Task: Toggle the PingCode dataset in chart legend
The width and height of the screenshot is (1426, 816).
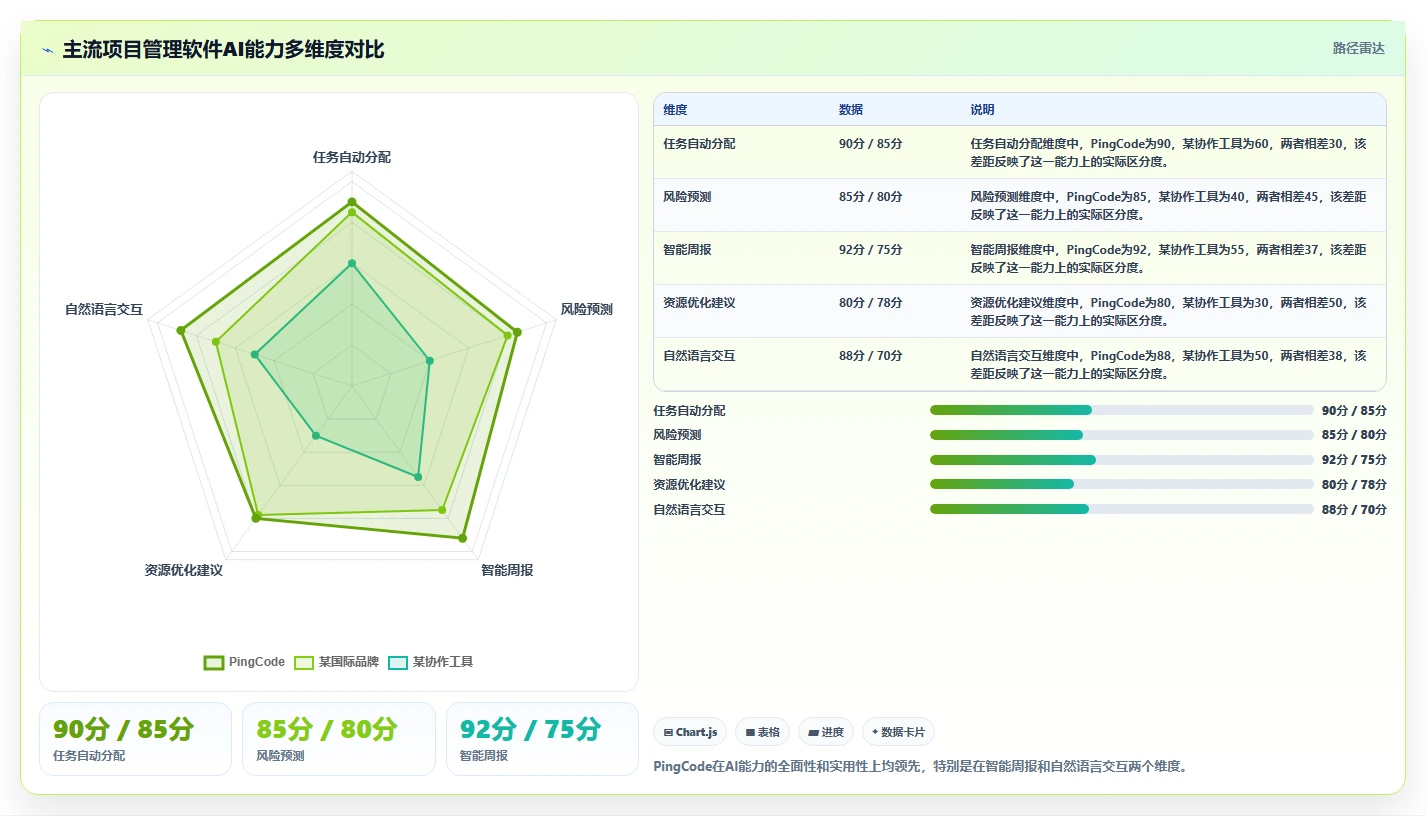Action: pyautogui.click(x=244, y=662)
